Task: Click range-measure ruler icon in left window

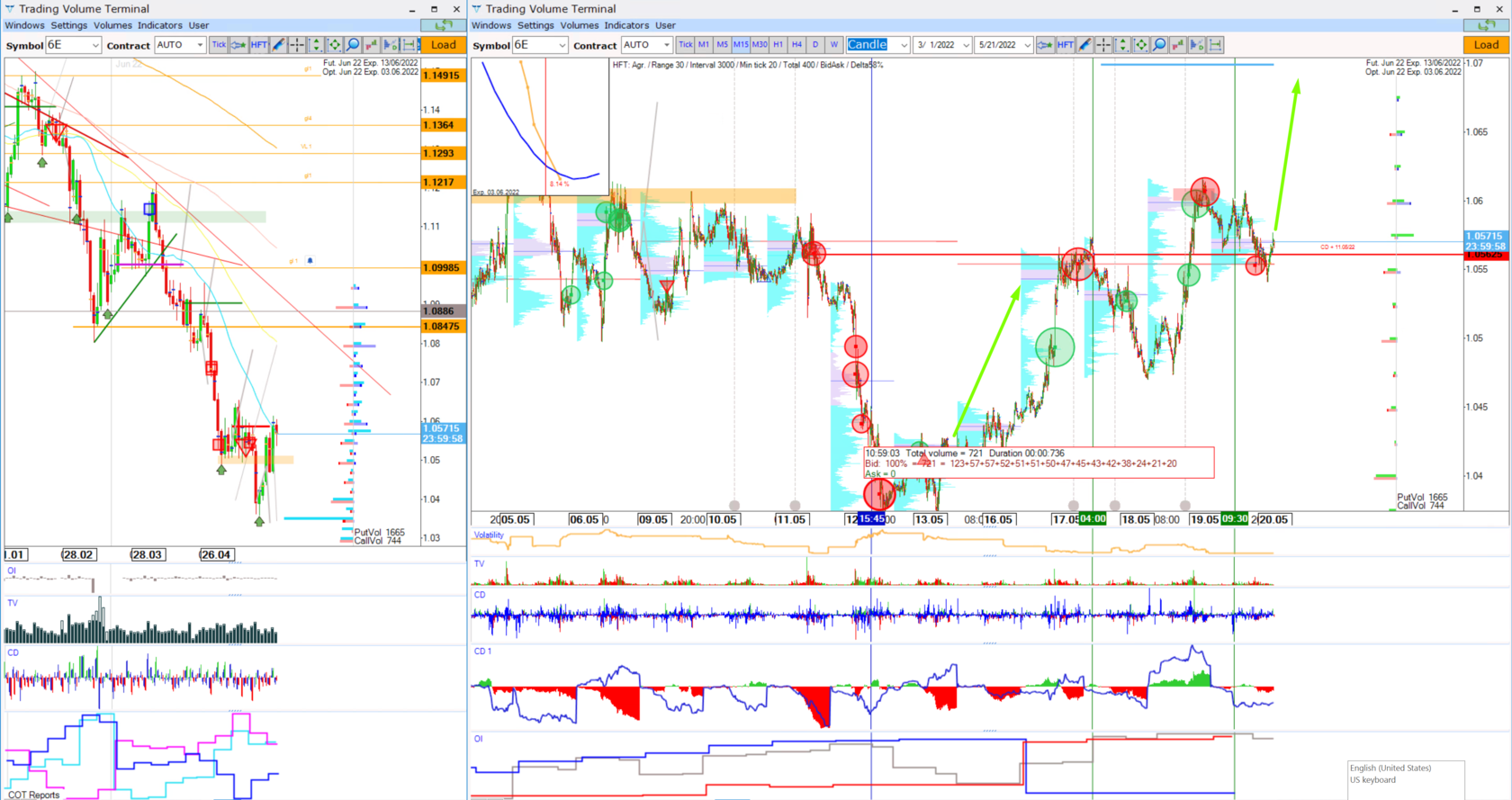Action: pyautogui.click(x=409, y=44)
